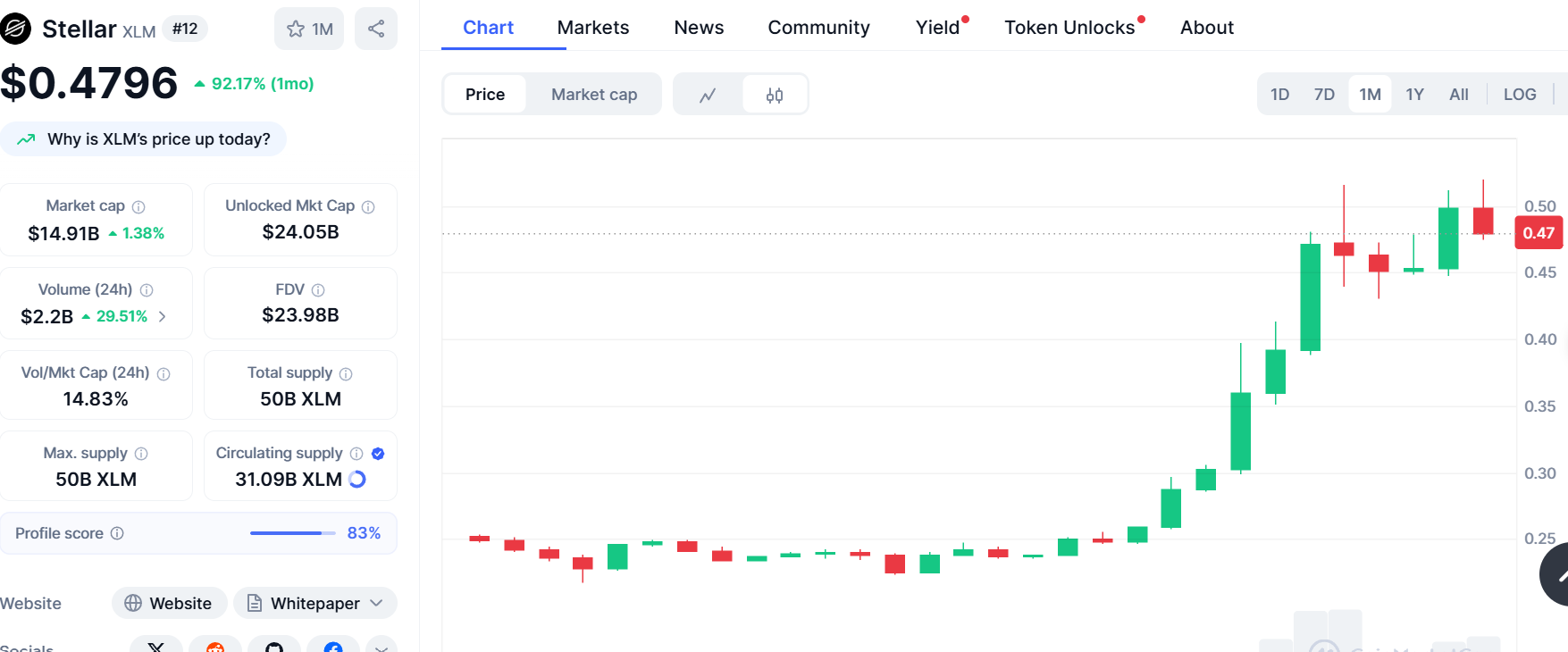Open the Facebook social link

pyautogui.click(x=333, y=646)
